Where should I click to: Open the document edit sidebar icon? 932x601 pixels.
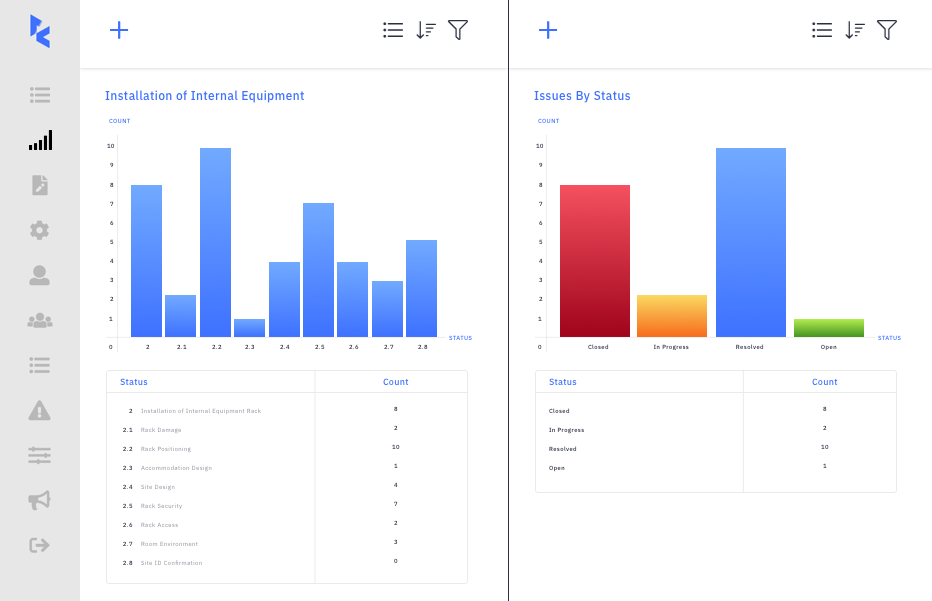pyautogui.click(x=40, y=185)
